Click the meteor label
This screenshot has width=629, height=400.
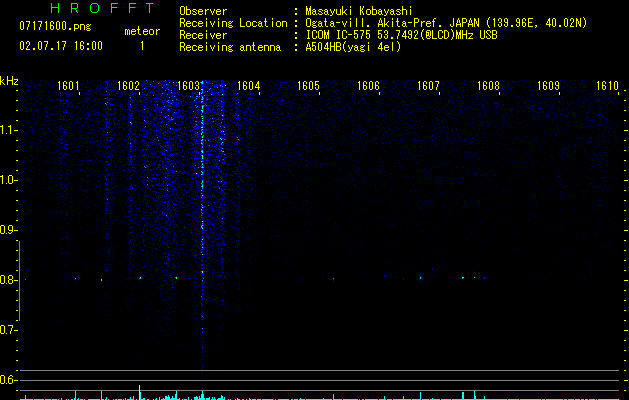(x=142, y=31)
